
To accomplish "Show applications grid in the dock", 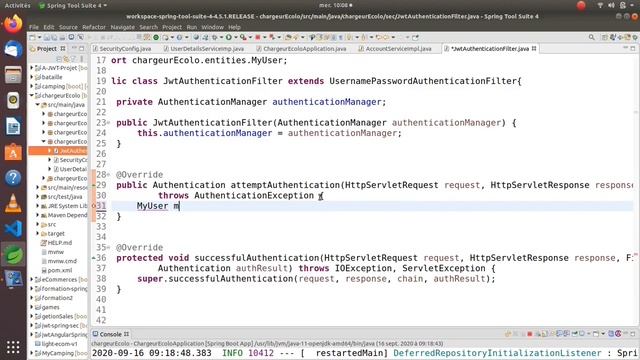I will (13, 347).
